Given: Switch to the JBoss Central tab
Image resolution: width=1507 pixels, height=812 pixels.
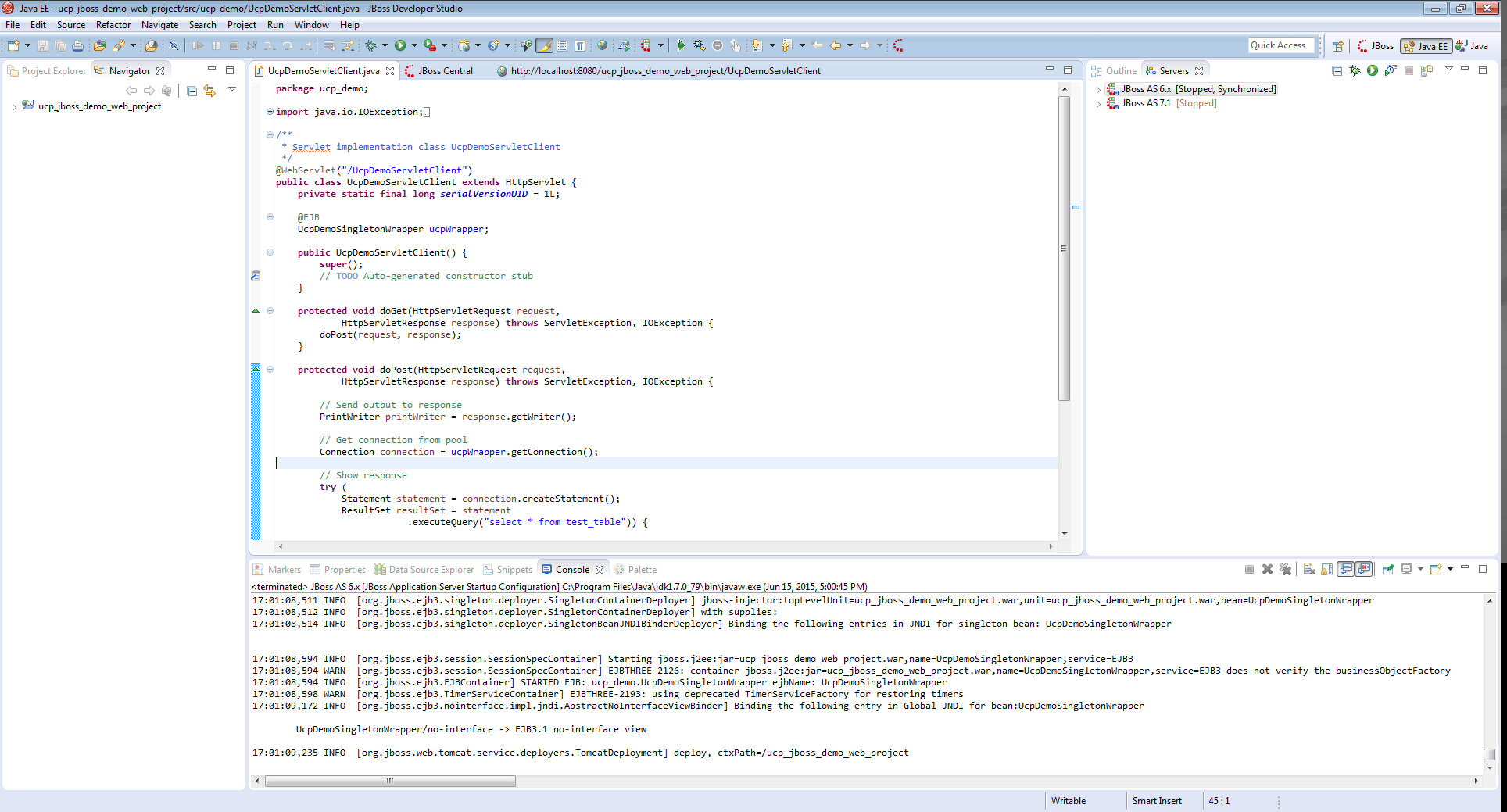Looking at the screenshot, I should click(x=445, y=71).
